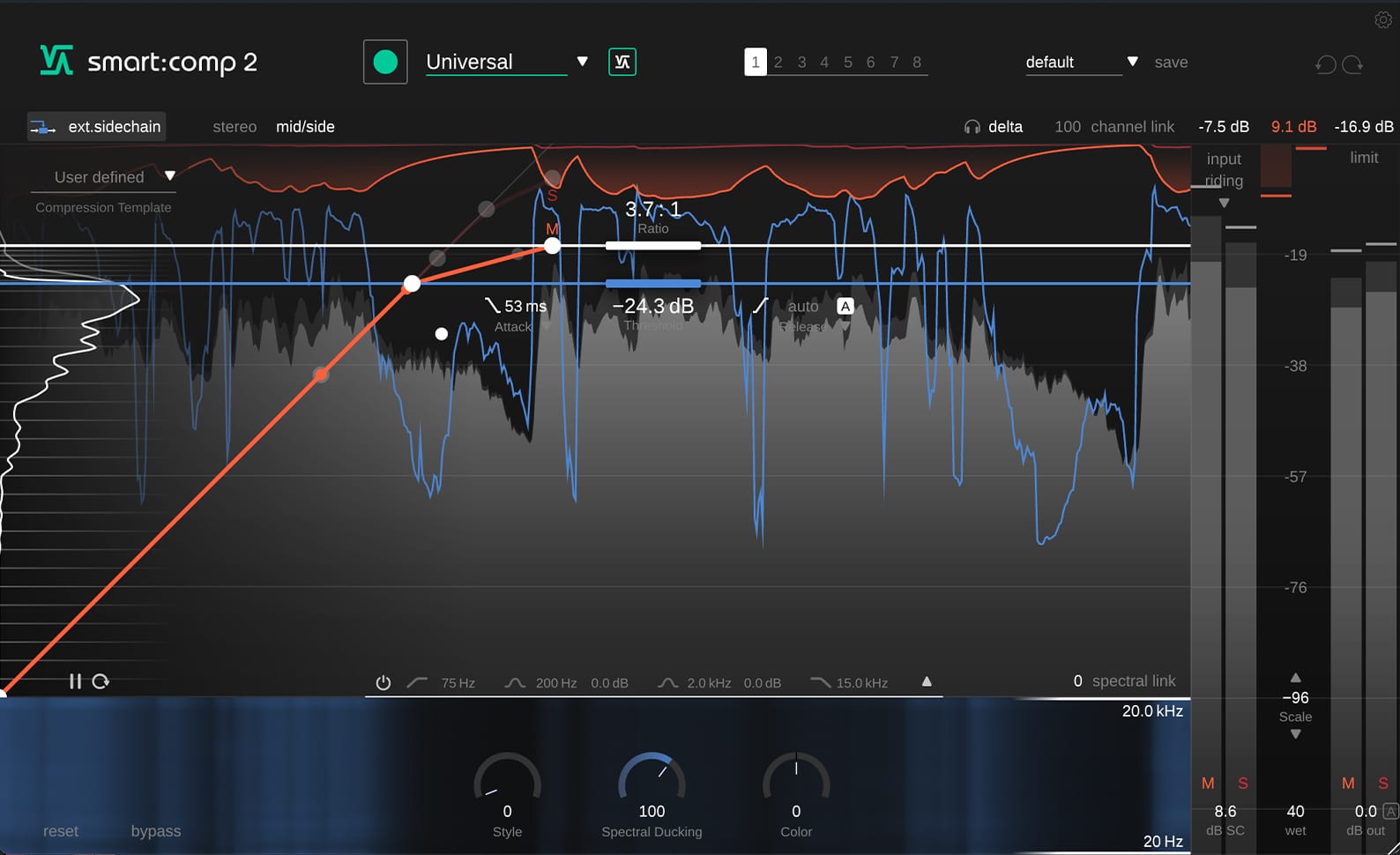1400x855 pixels.
Task: Click the scale down arrow
Action: pos(1295,734)
